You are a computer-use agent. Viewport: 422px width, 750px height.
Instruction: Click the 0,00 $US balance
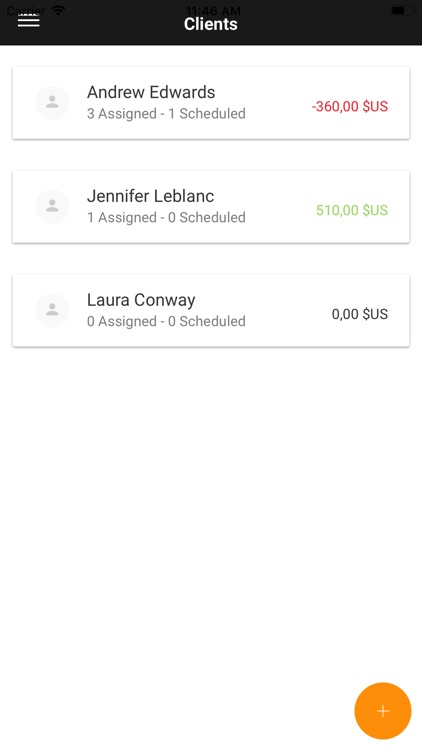click(x=360, y=314)
